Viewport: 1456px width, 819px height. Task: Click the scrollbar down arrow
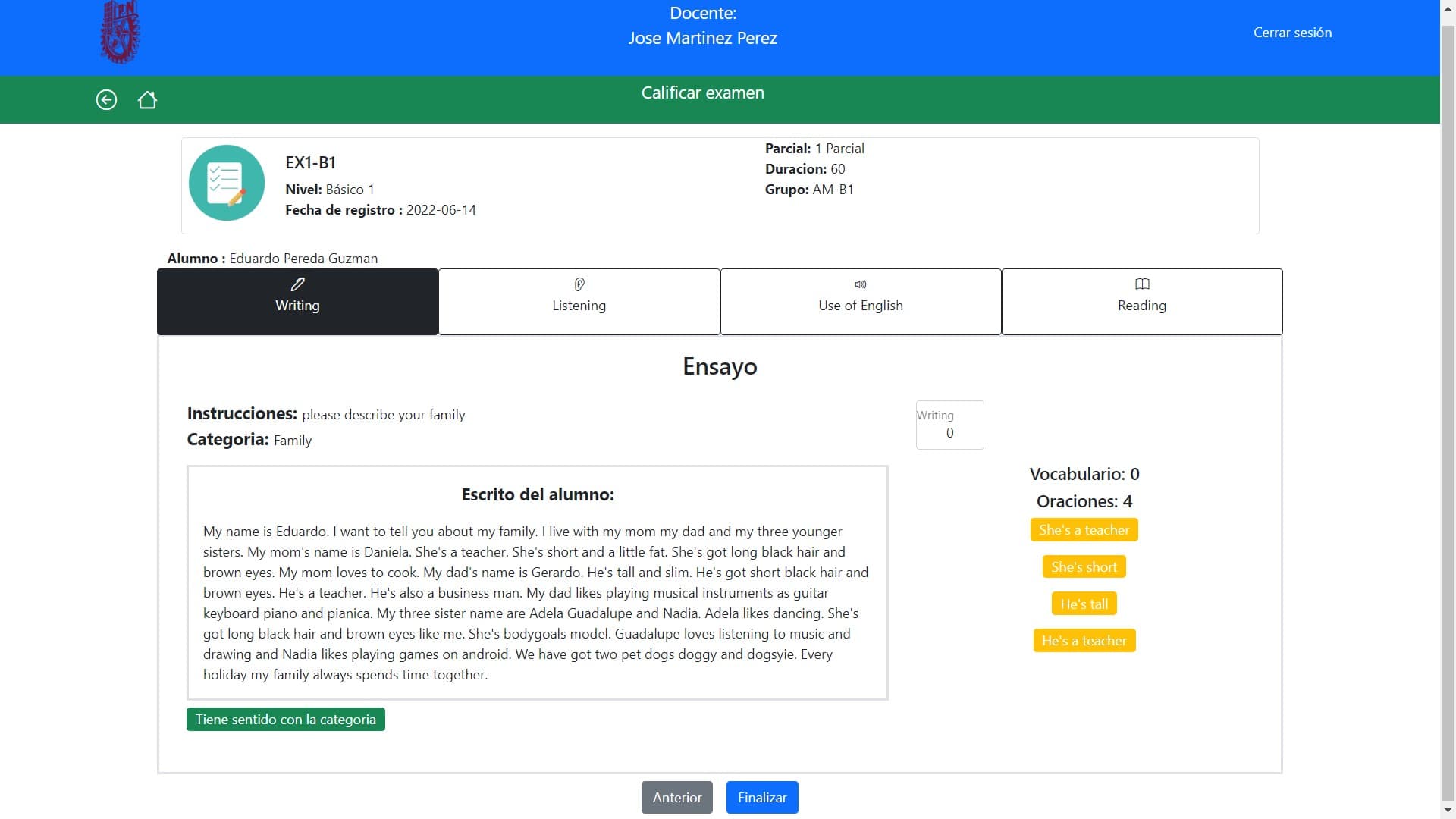pyautogui.click(x=1447, y=811)
